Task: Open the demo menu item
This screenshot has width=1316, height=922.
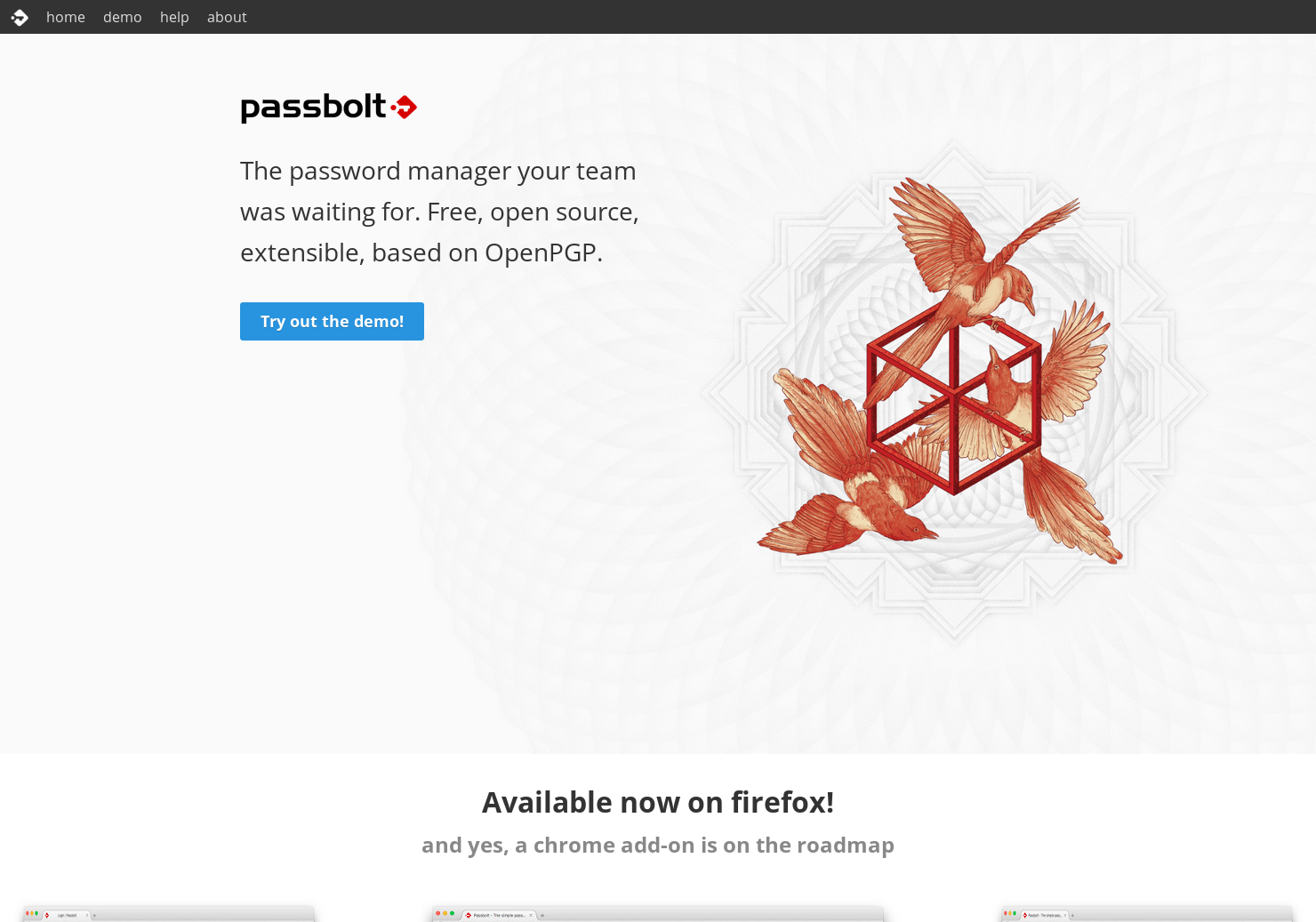Action: coord(122,17)
